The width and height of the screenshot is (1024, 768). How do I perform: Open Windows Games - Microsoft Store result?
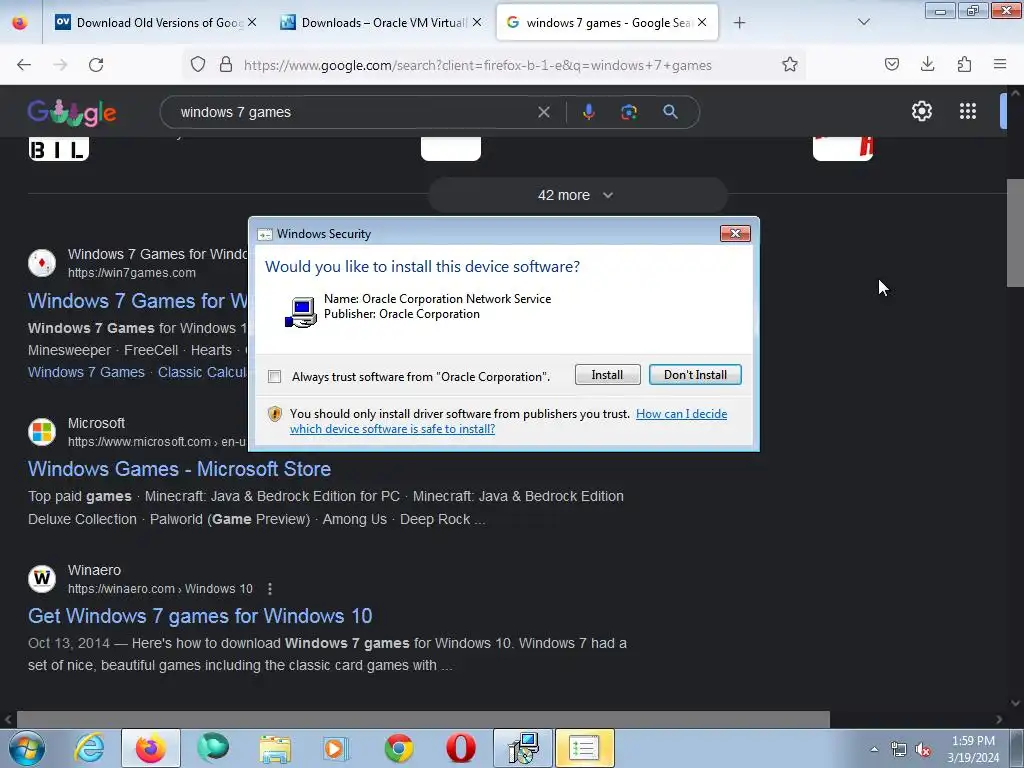pyautogui.click(x=180, y=469)
